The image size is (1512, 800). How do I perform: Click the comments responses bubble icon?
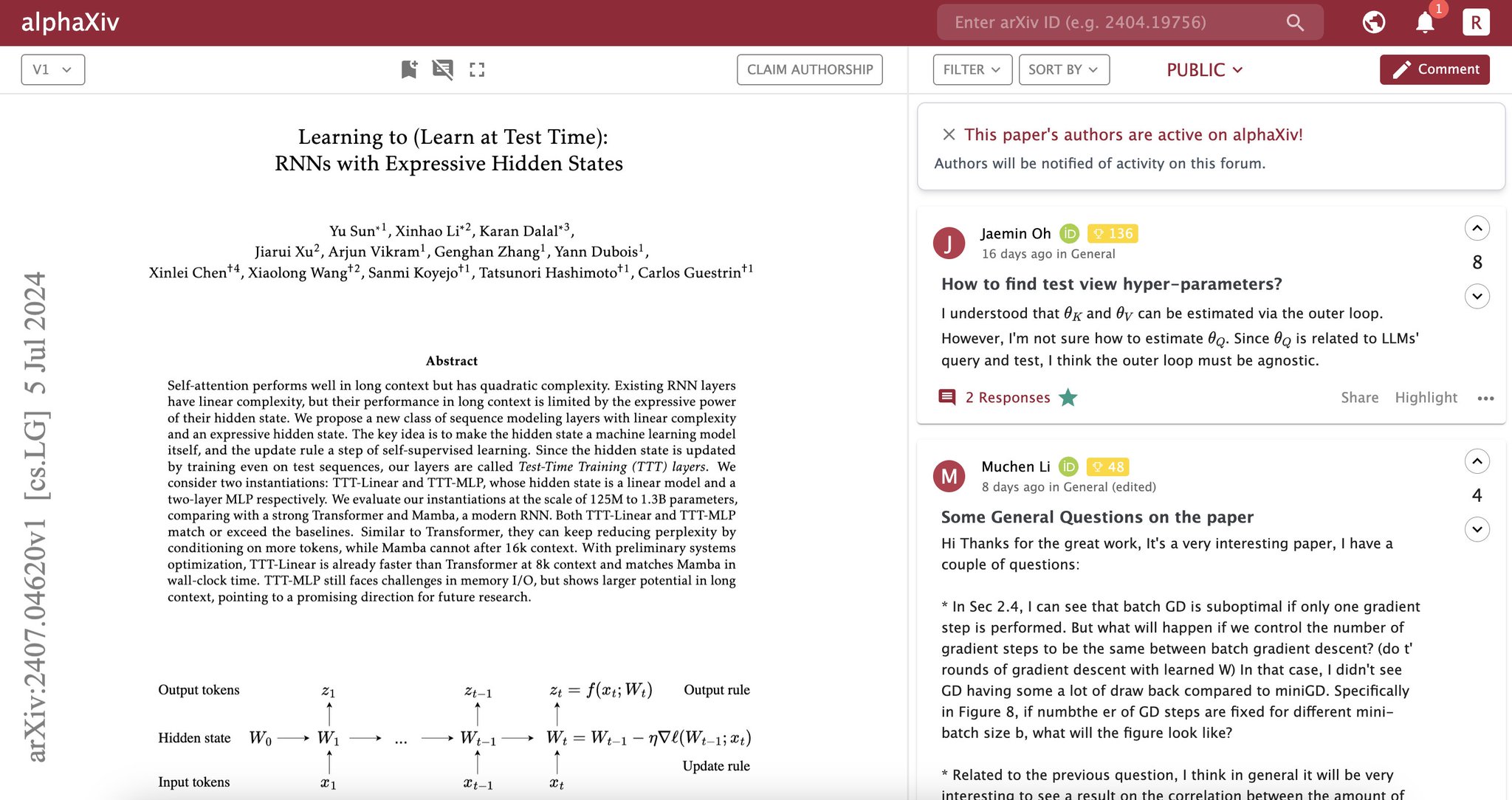[x=947, y=397]
